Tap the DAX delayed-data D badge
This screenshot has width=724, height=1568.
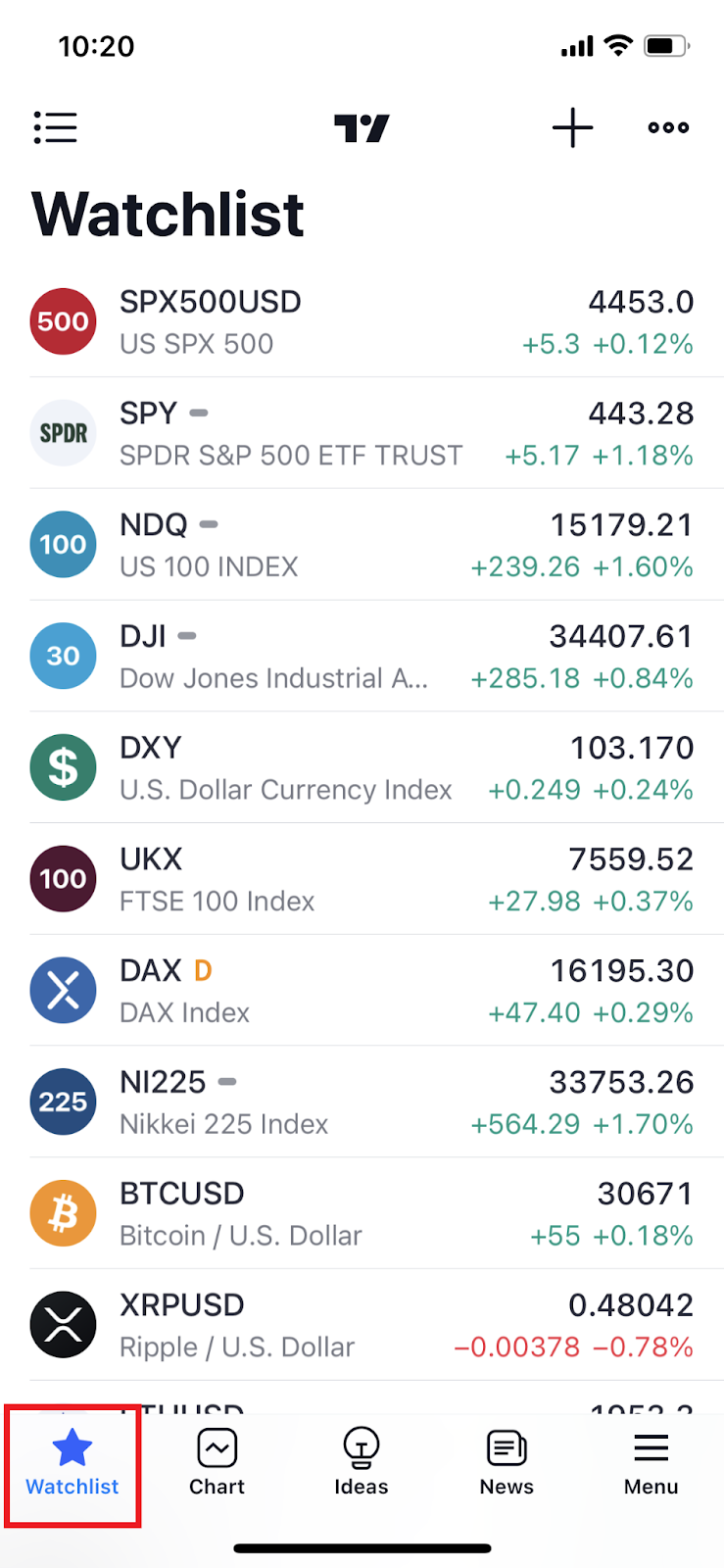pyautogui.click(x=203, y=970)
